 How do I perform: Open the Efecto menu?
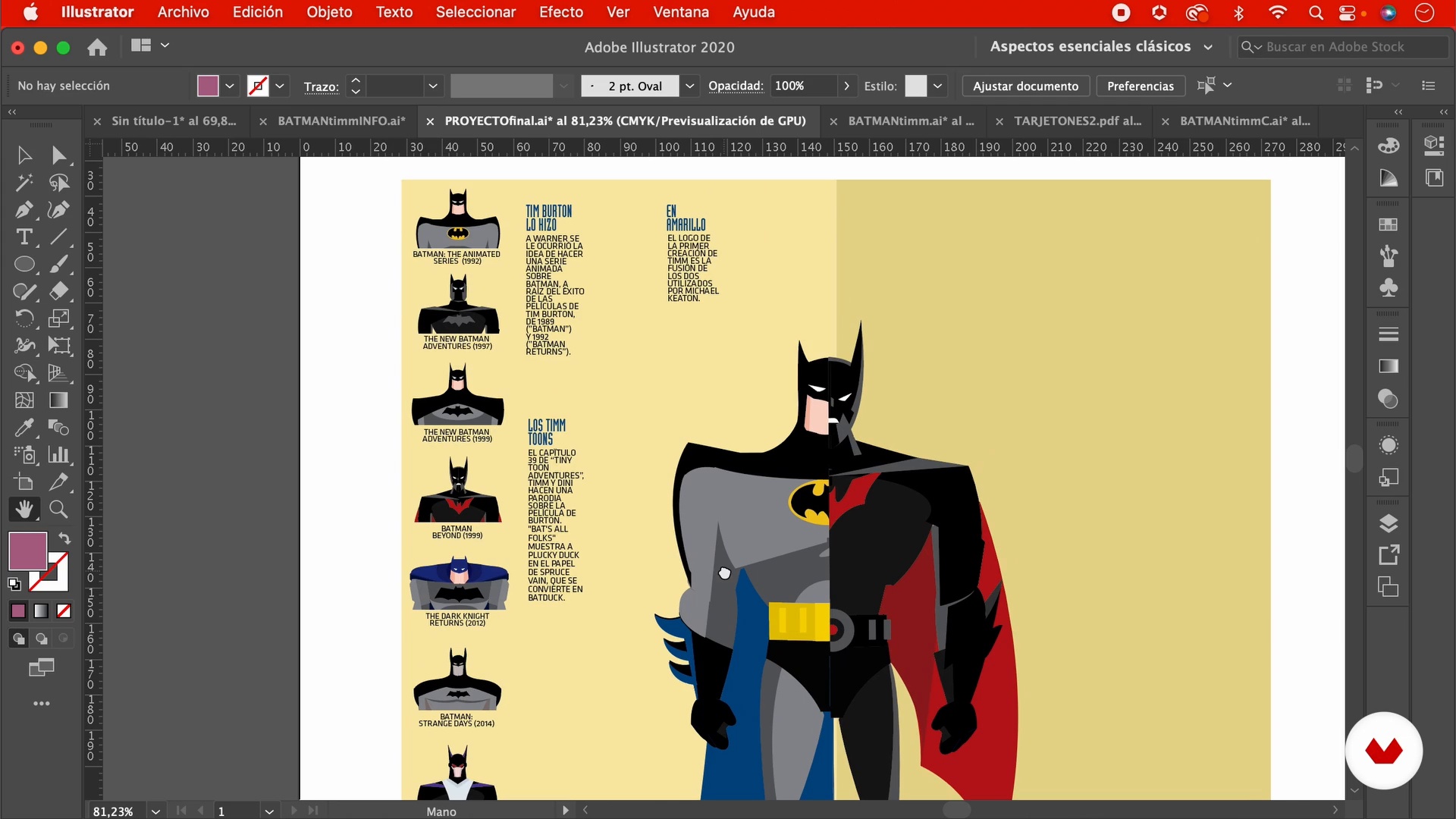(x=561, y=12)
